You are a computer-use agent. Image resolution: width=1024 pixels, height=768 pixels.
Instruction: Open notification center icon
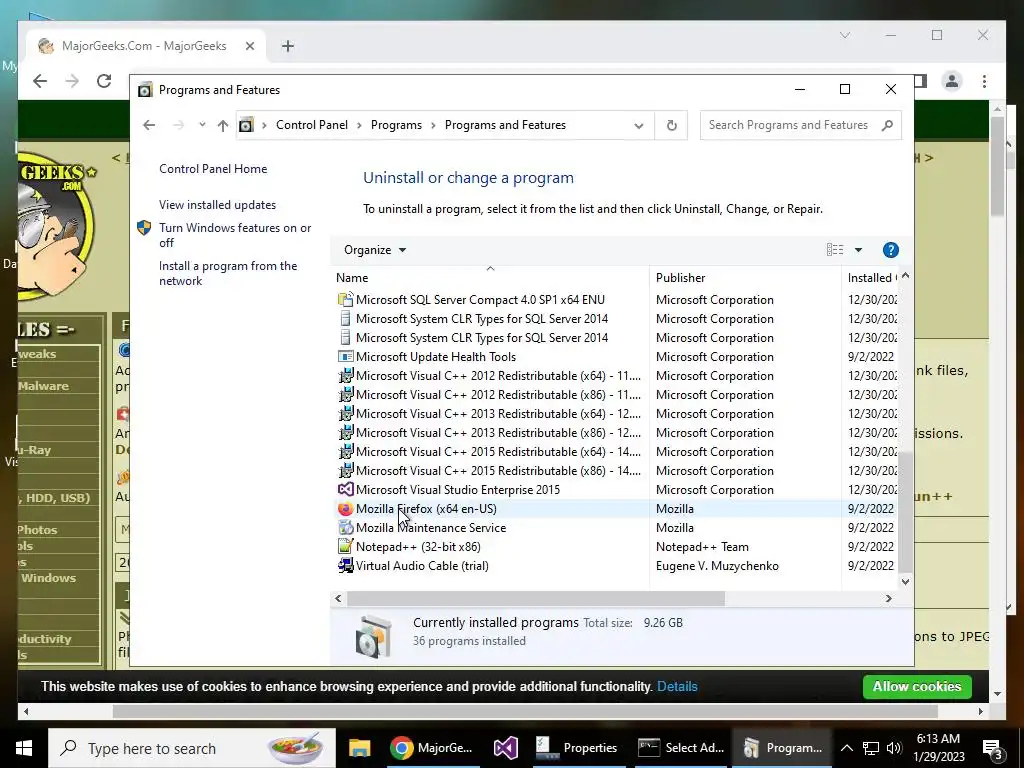[993, 749]
